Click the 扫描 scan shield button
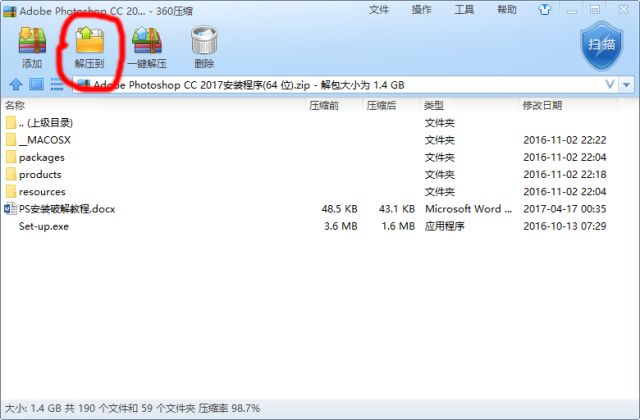Screen dimensions: 640x420 coord(602,46)
